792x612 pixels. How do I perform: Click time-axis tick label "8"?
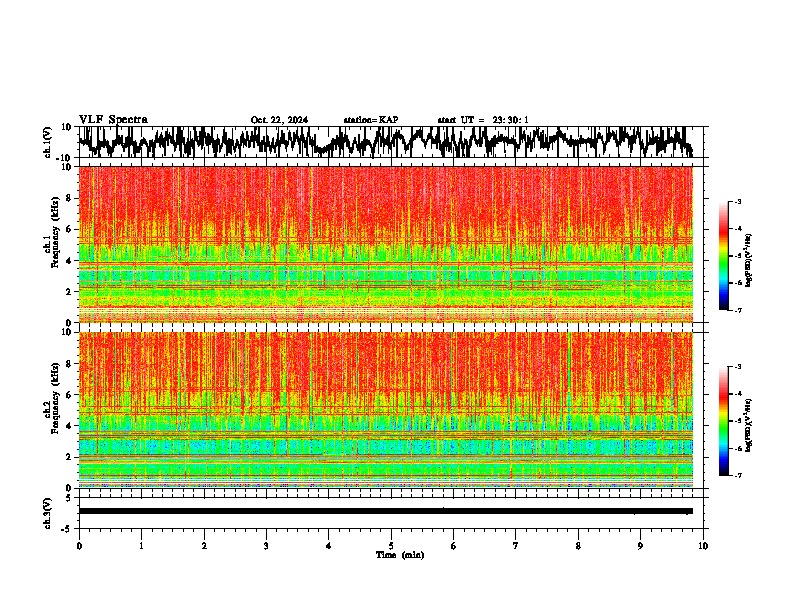pyautogui.click(x=578, y=546)
